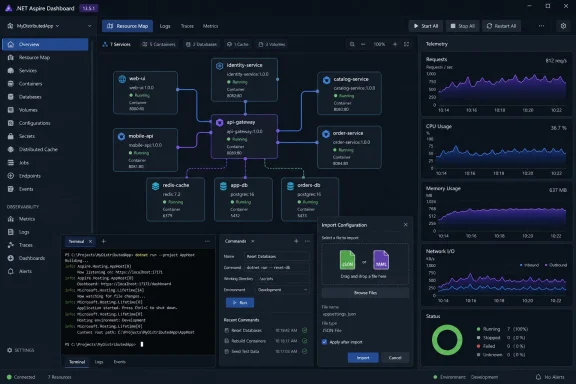
Task: Click the Alerts bell icon in the sidebar
Action: tap(11, 271)
